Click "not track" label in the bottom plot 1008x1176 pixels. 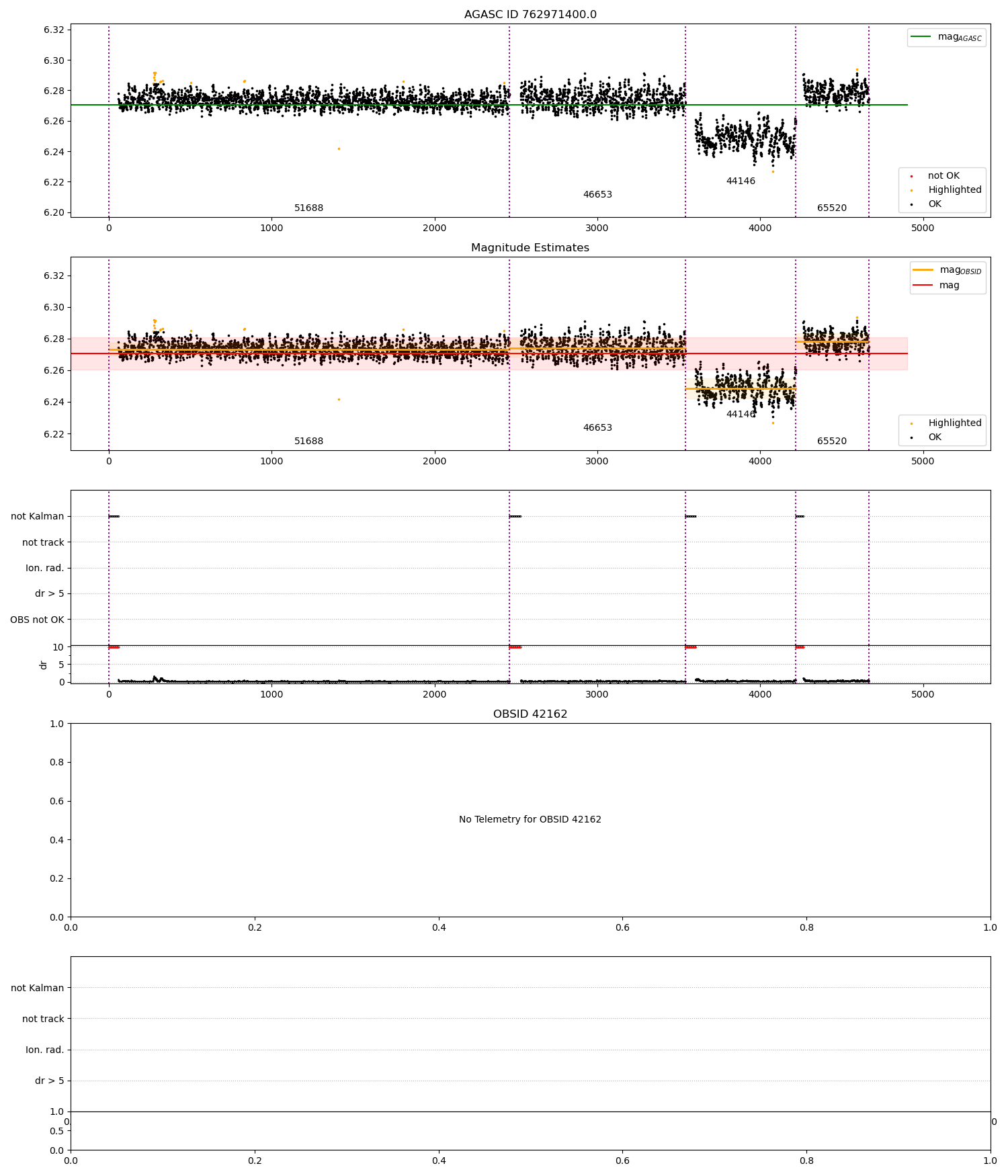coord(43,1019)
